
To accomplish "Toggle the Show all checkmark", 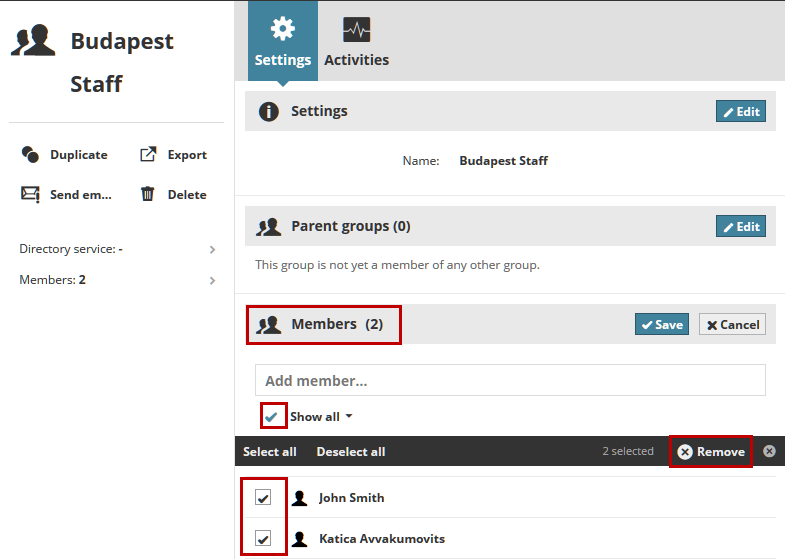I will (x=271, y=416).
